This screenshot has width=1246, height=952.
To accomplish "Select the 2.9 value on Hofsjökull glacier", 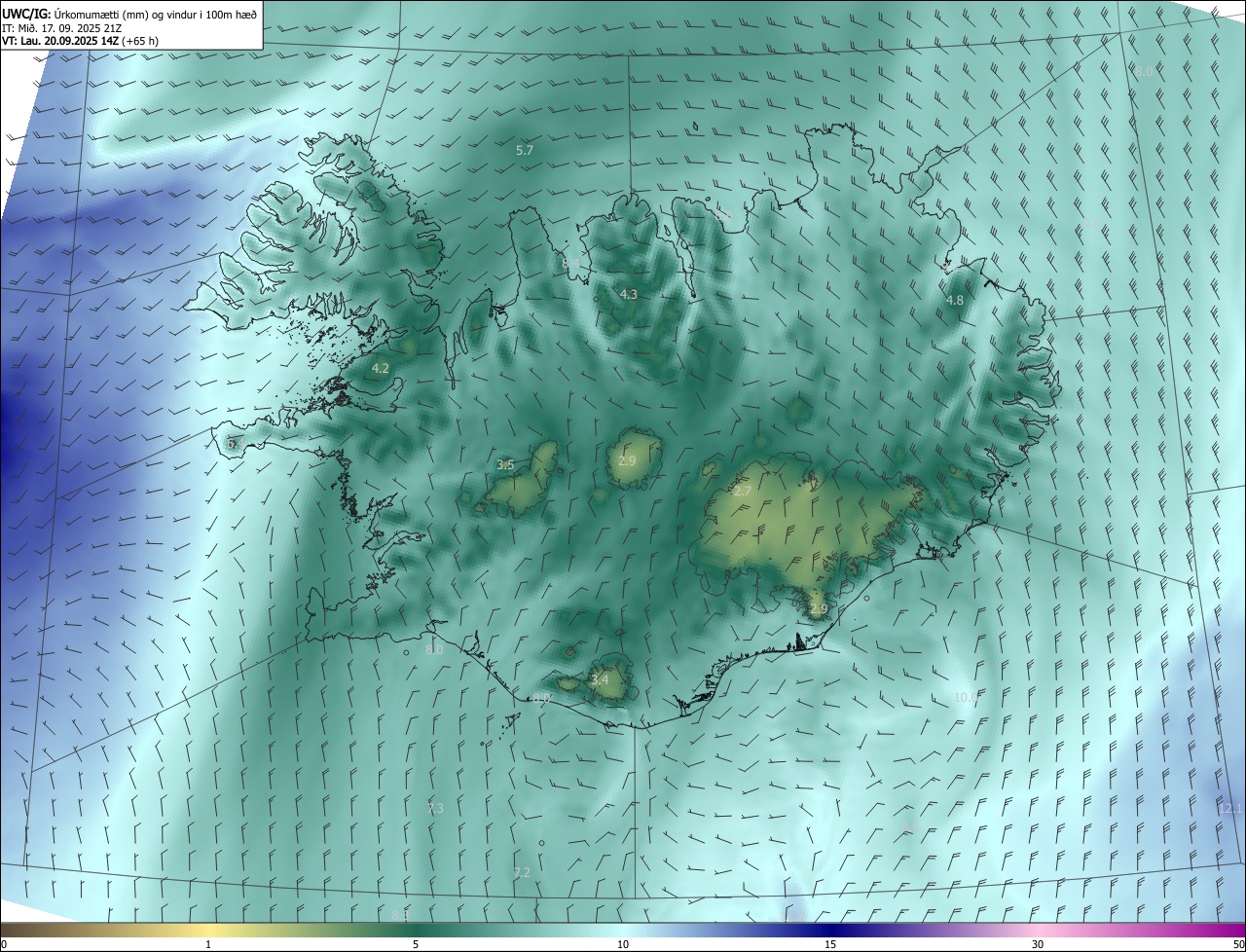I will pyautogui.click(x=627, y=460).
